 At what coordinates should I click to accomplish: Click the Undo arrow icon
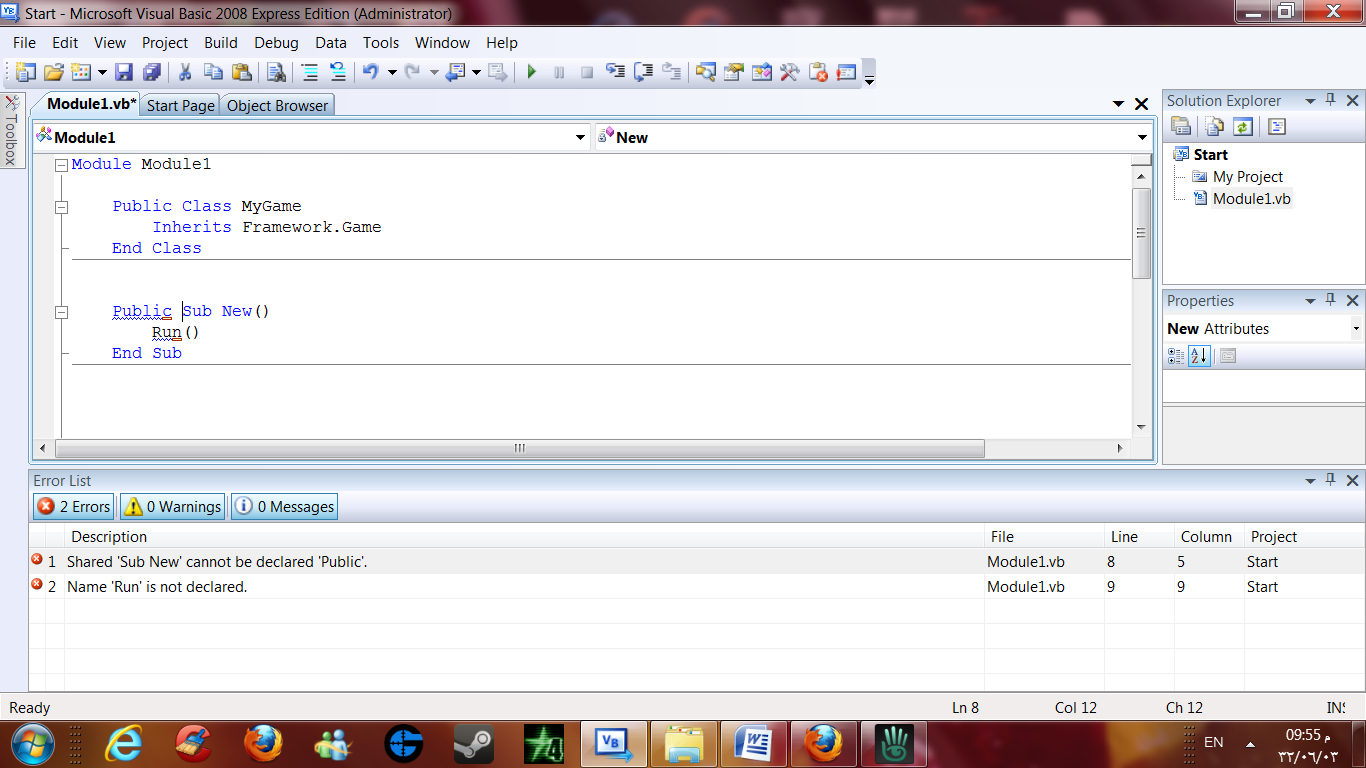point(371,72)
